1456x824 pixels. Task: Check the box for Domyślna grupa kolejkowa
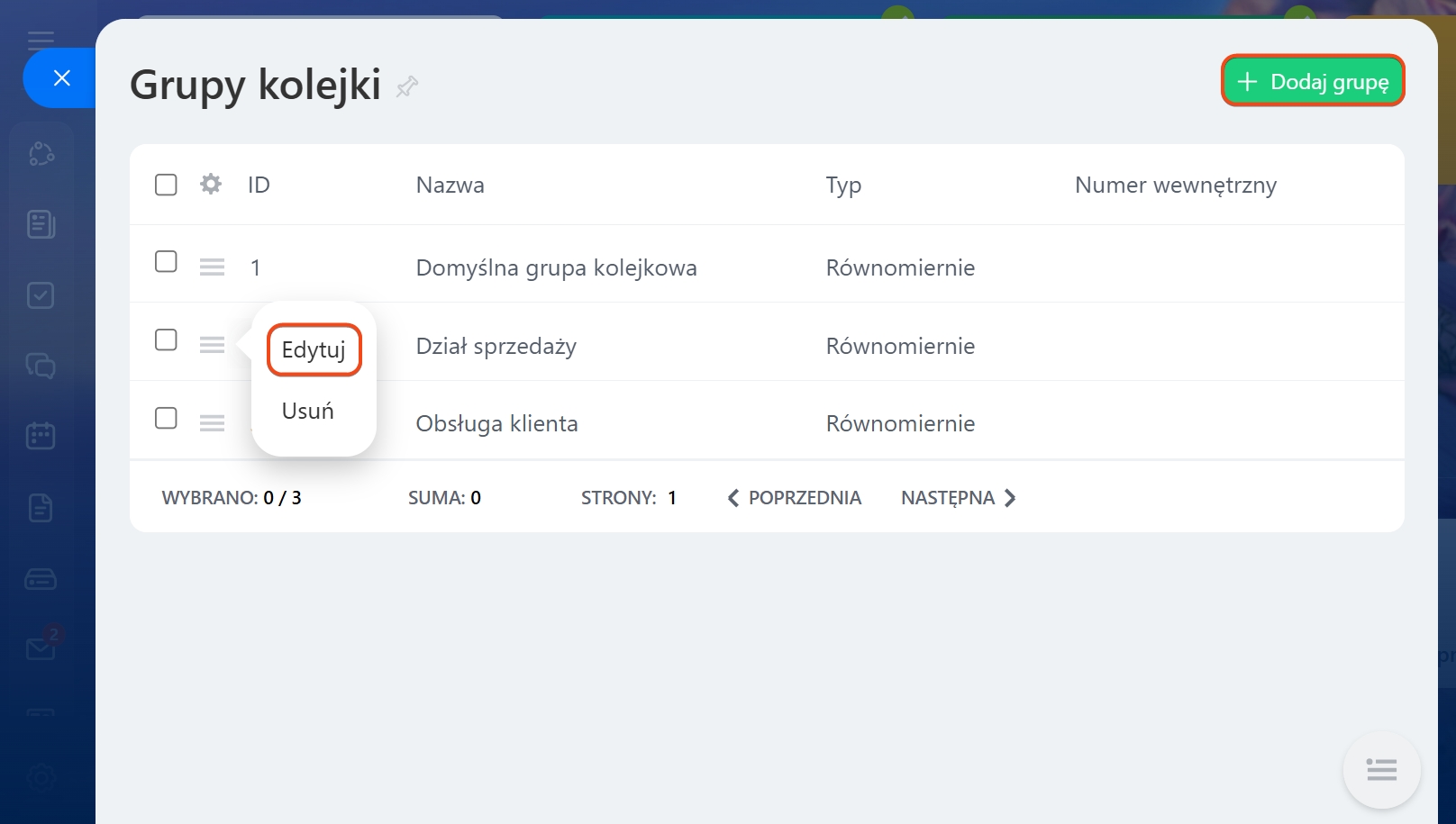click(166, 262)
